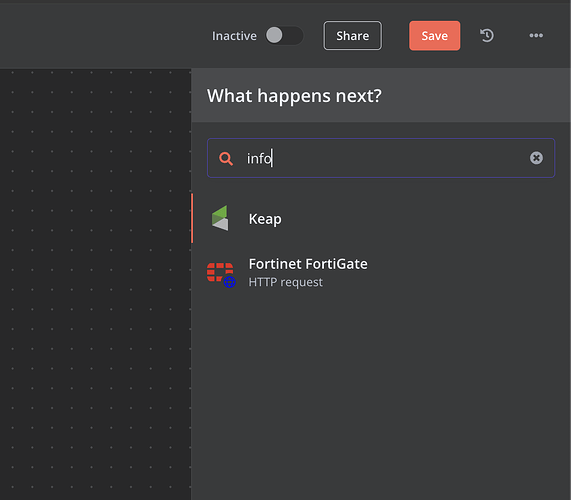Click the red Fortinet logo icon
Screen dimensions: 571x500
(220, 272)
